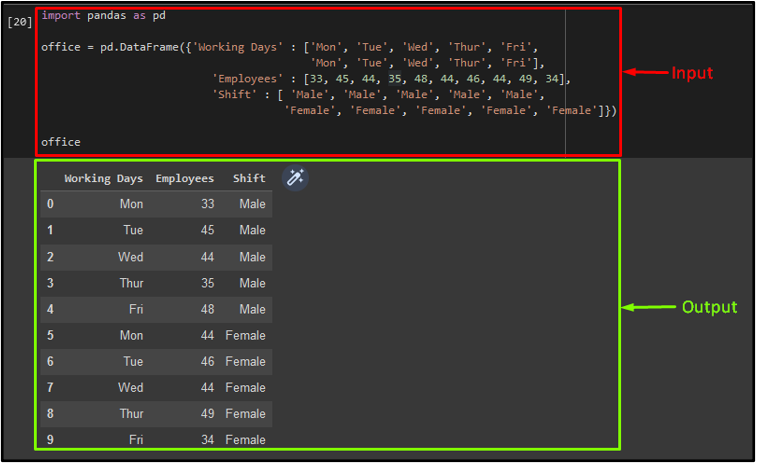Select row index 9 in output table
757x463 pixels.
pyautogui.click(x=50, y=440)
